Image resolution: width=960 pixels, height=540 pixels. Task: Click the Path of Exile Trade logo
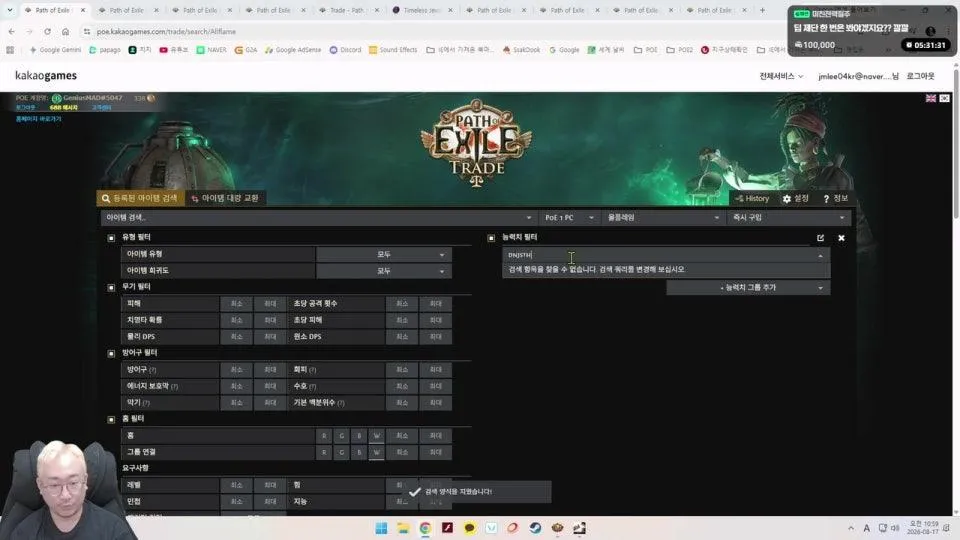point(477,143)
